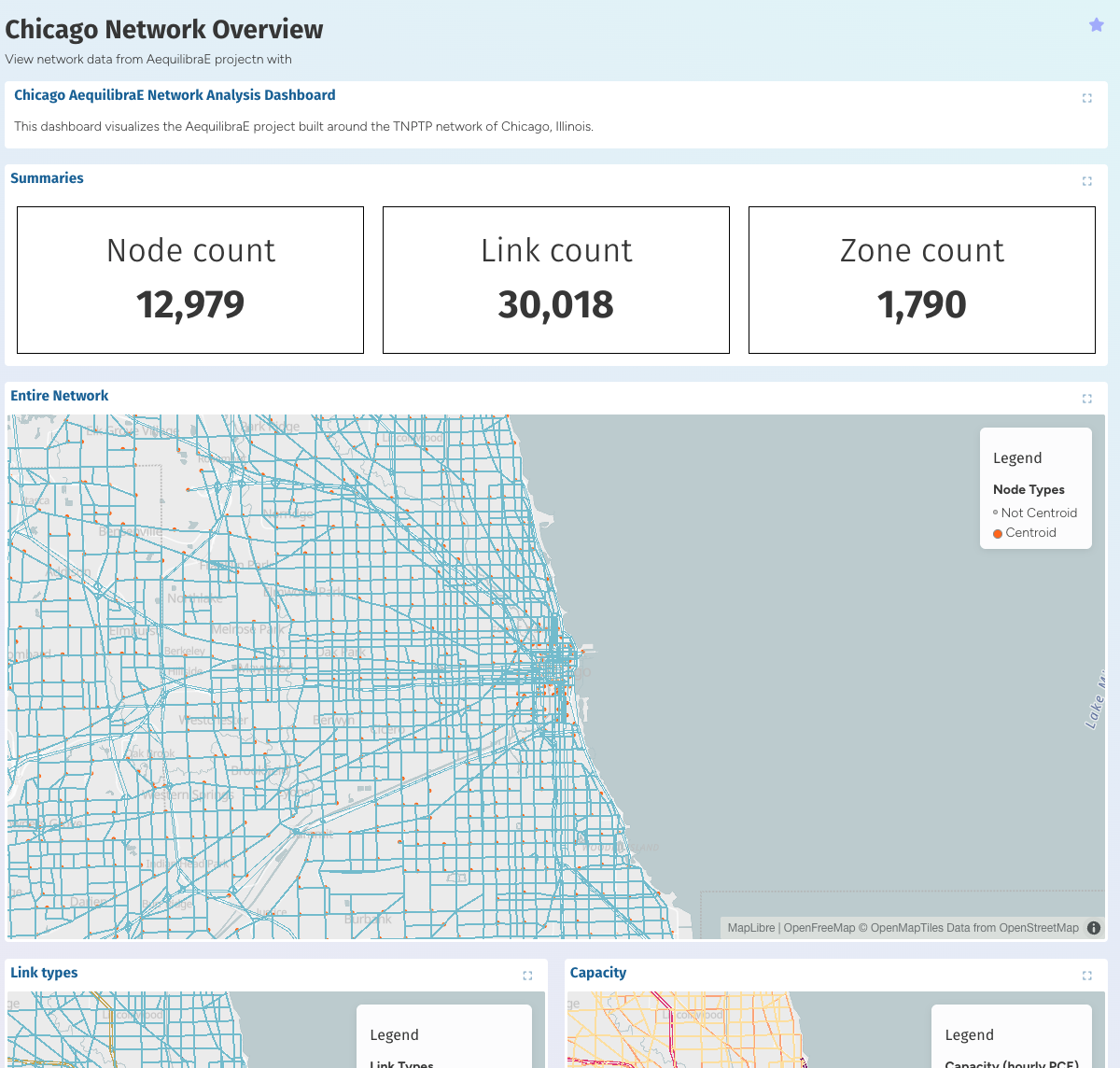The height and width of the screenshot is (1068, 1120).
Task: Collapse the Summaries section header
Action: coord(47,178)
